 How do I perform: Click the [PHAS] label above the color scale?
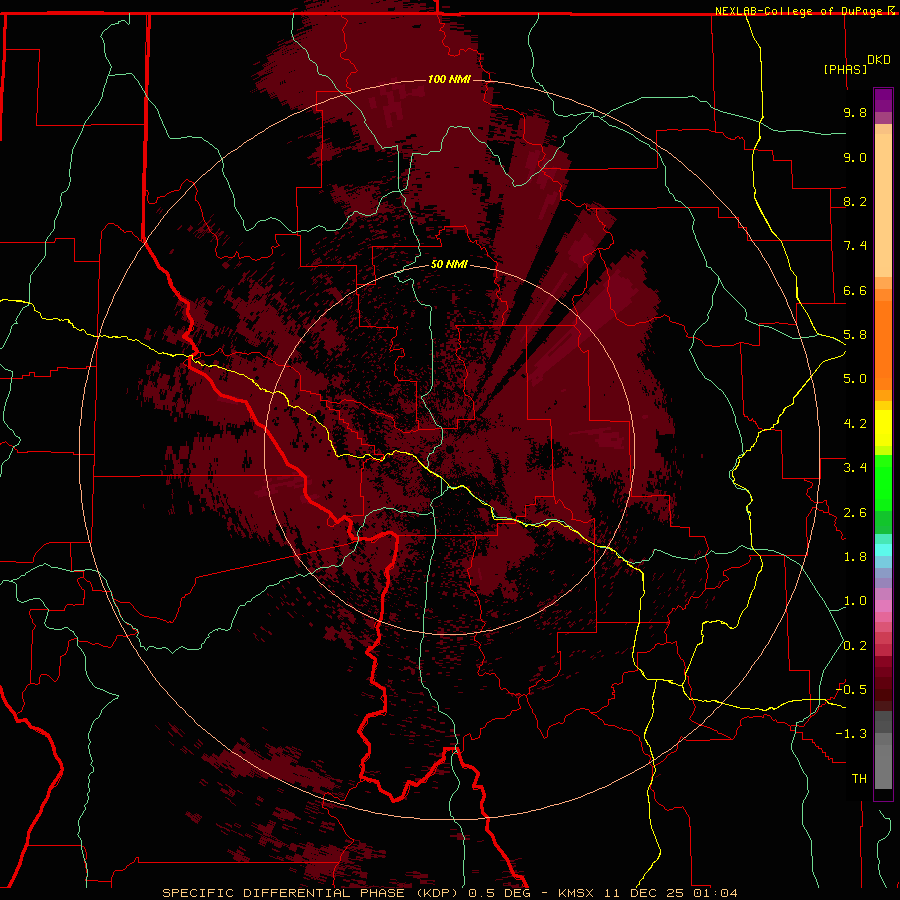[845, 70]
